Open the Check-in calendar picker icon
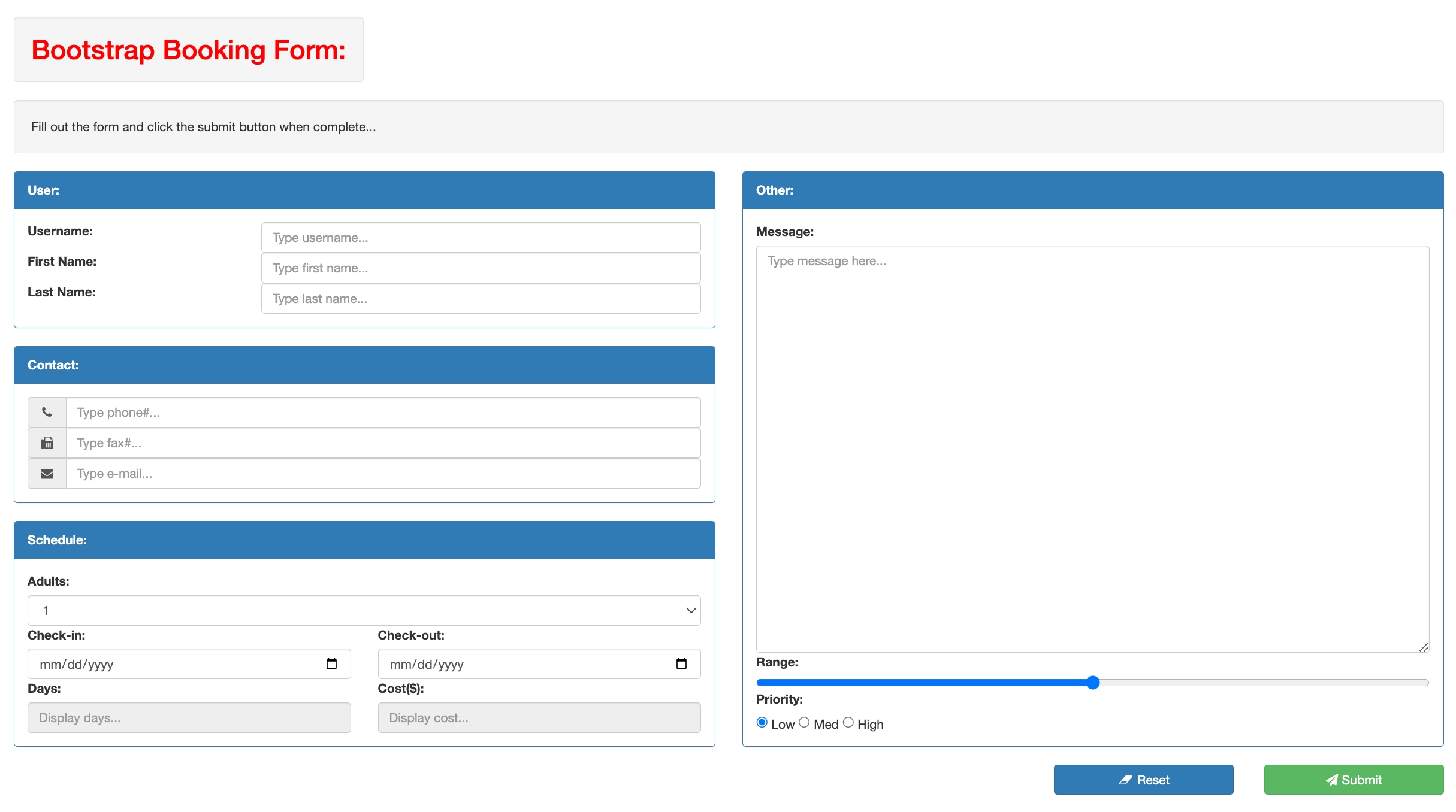 (331, 663)
